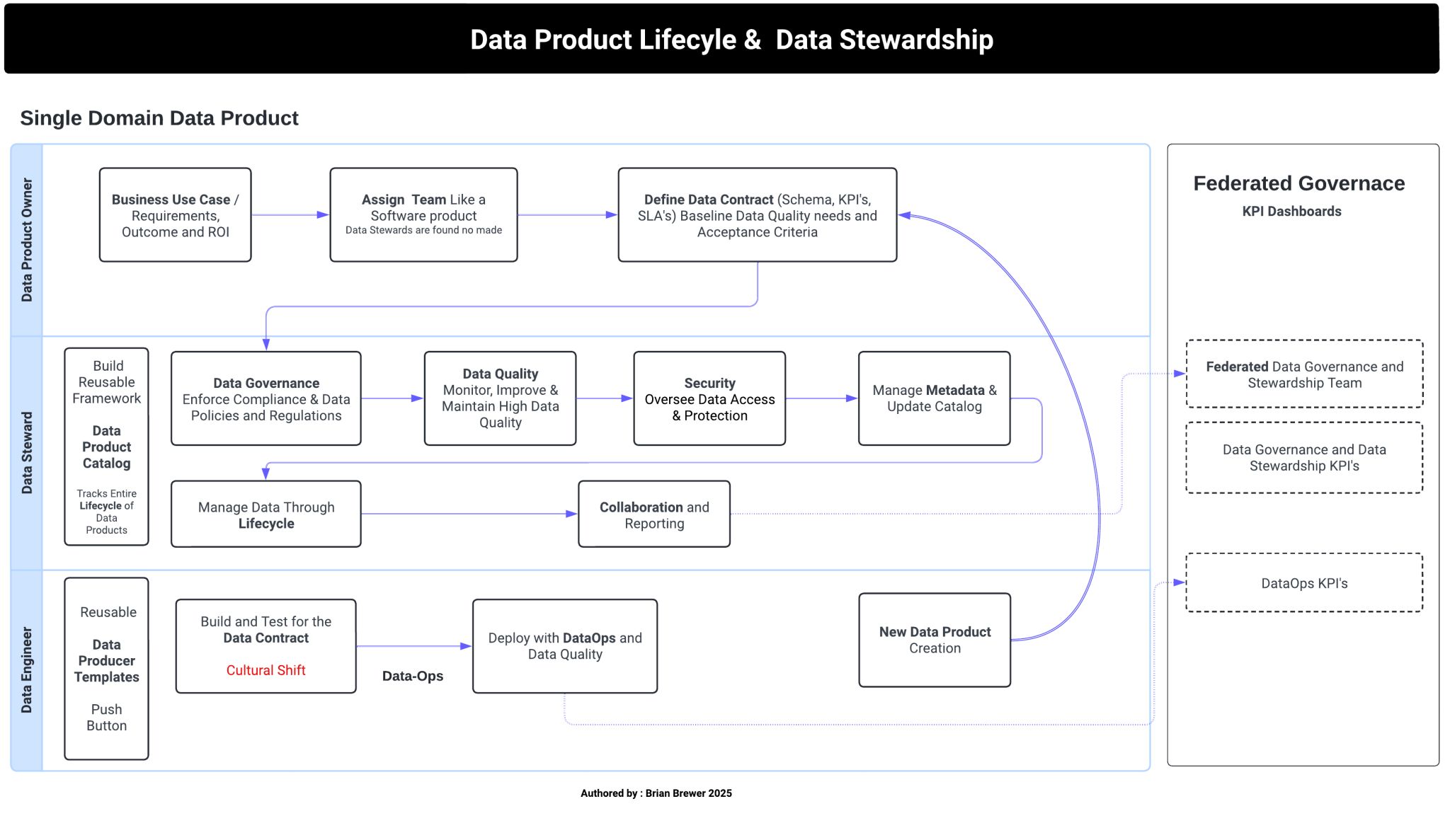Select the 'Security Oversee Data Access' box

click(x=709, y=398)
